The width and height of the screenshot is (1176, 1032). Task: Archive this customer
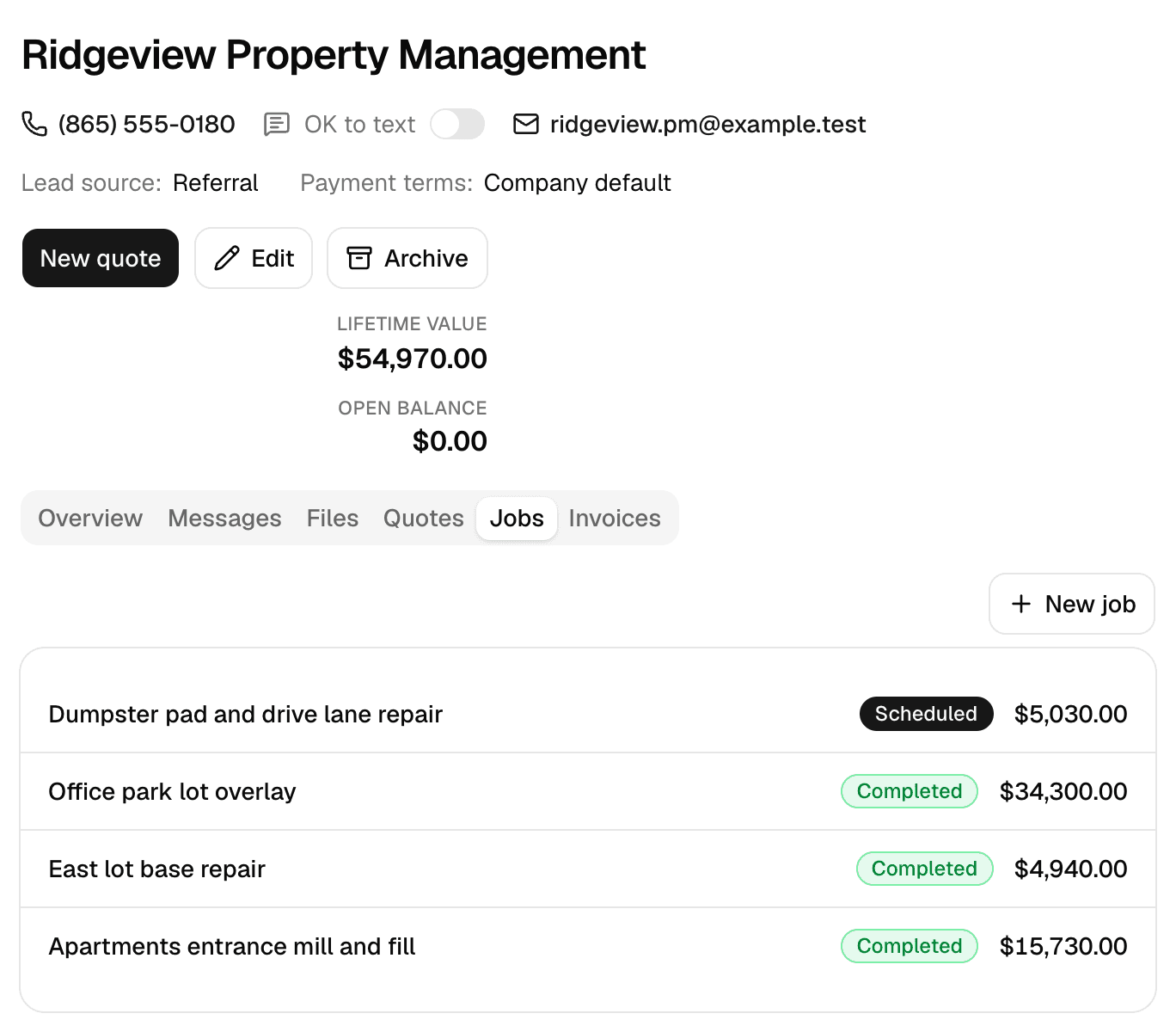coord(407,258)
